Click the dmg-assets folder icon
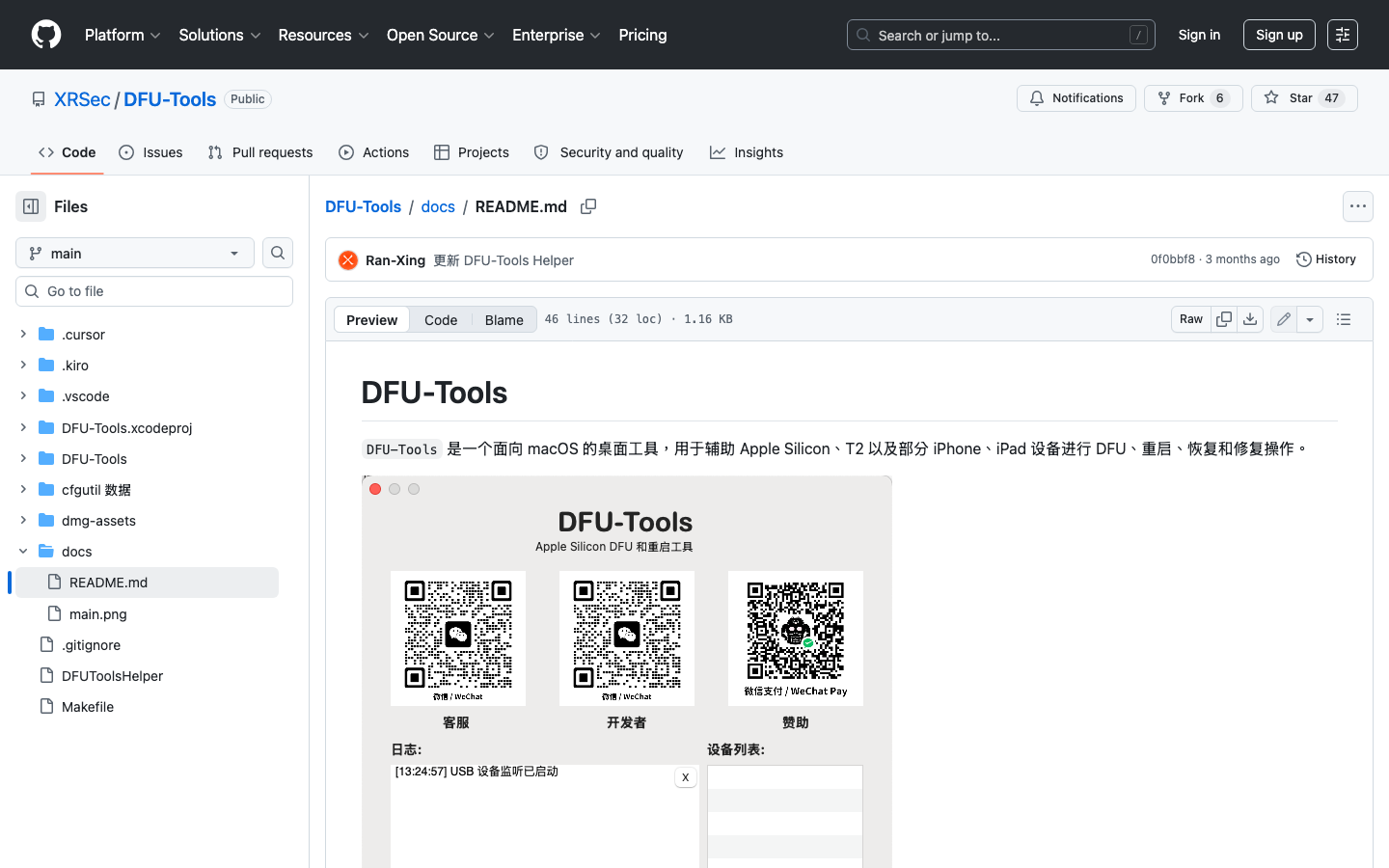The width and height of the screenshot is (1389, 868). click(x=46, y=520)
